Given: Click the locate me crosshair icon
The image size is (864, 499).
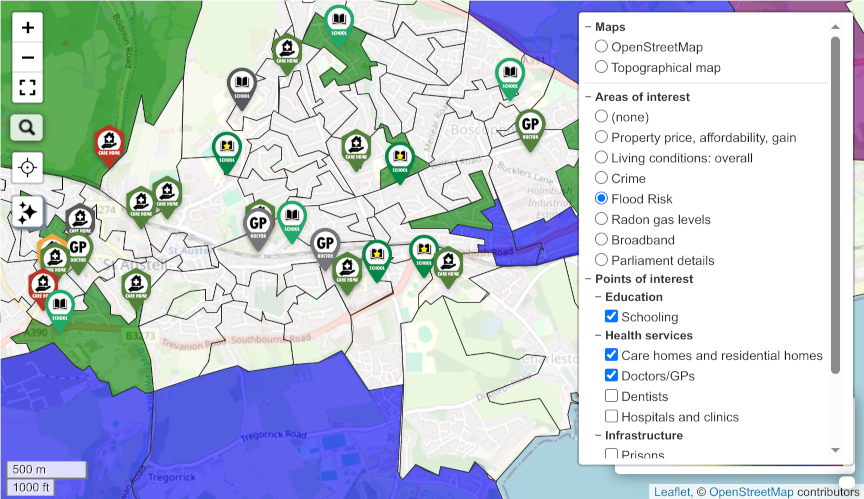Looking at the screenshot, I should [27, 167].
